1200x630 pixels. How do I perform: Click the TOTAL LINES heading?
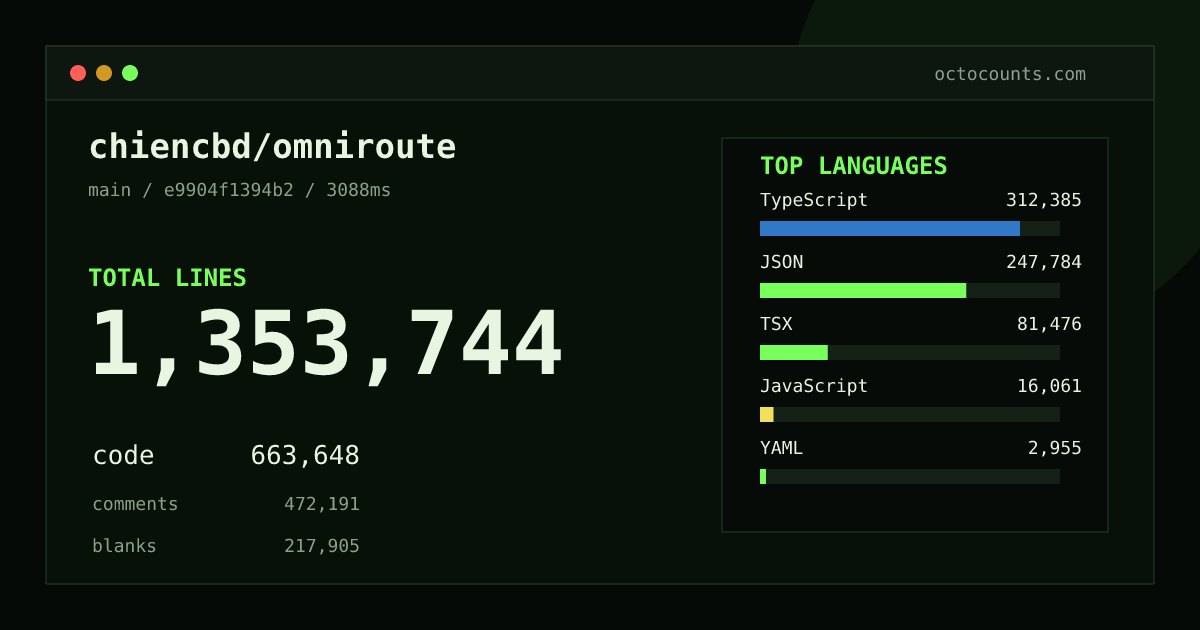[x=167, y=278]
